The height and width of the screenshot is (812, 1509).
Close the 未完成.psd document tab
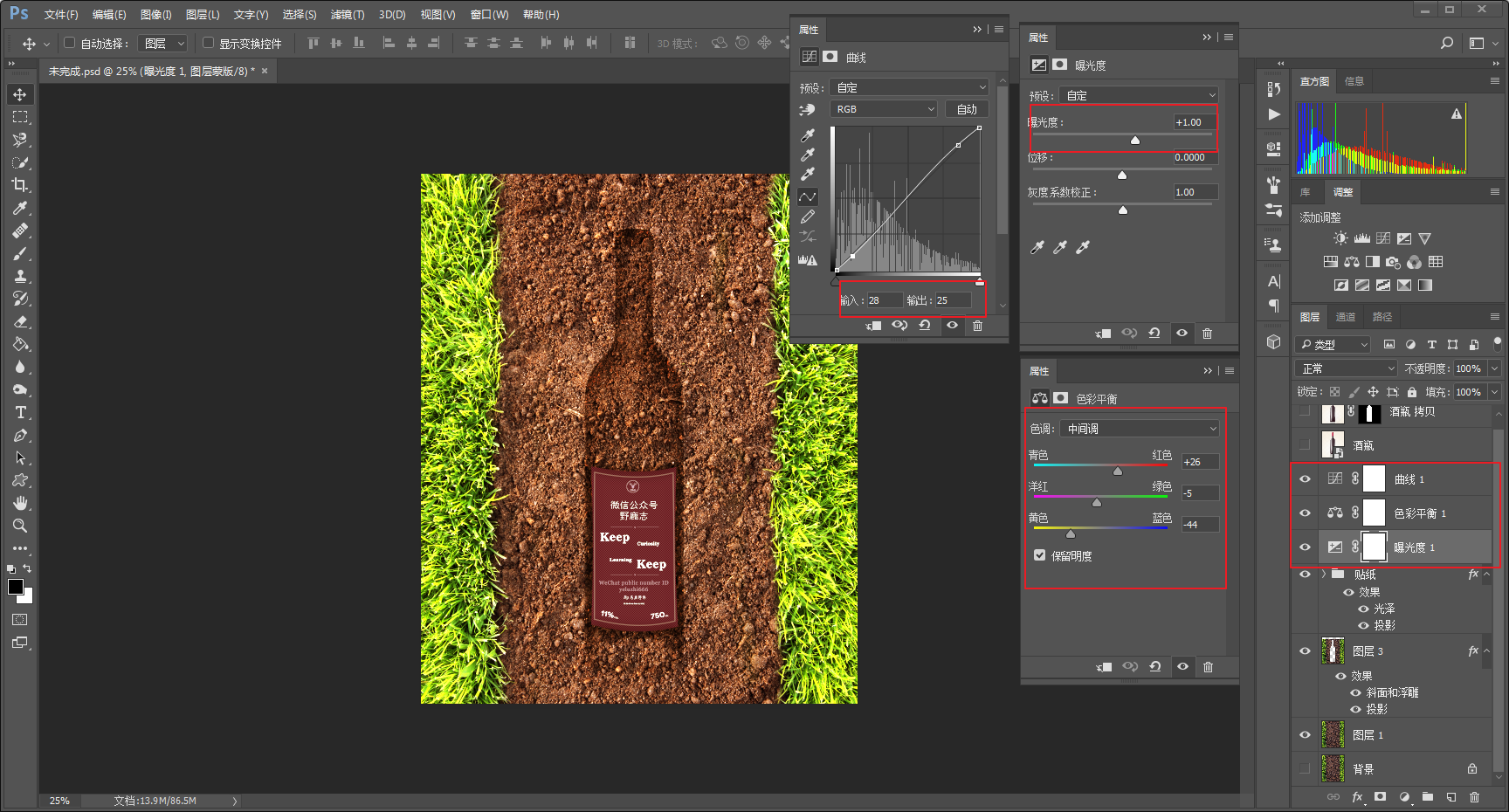pos(265,71)
